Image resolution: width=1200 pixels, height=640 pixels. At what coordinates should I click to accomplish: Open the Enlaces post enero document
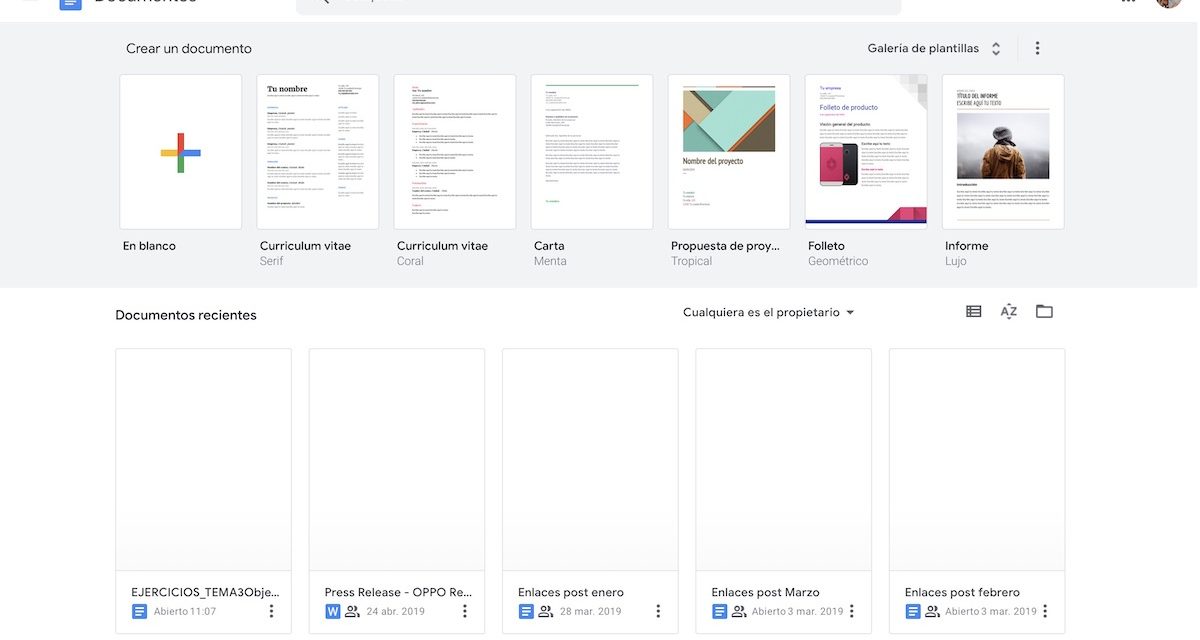[590, 460]
